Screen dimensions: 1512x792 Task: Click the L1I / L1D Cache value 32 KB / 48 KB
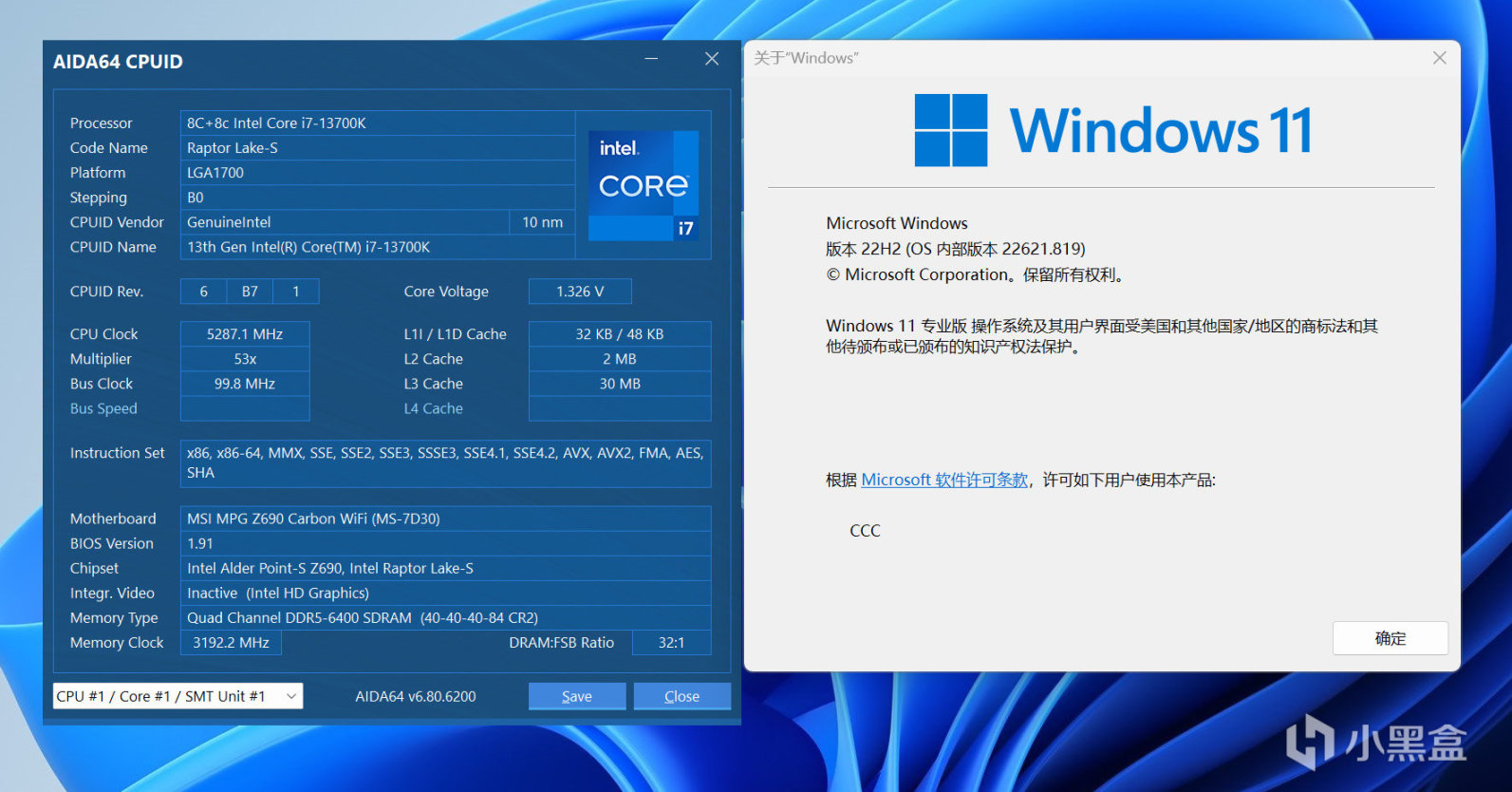(620, 334)
